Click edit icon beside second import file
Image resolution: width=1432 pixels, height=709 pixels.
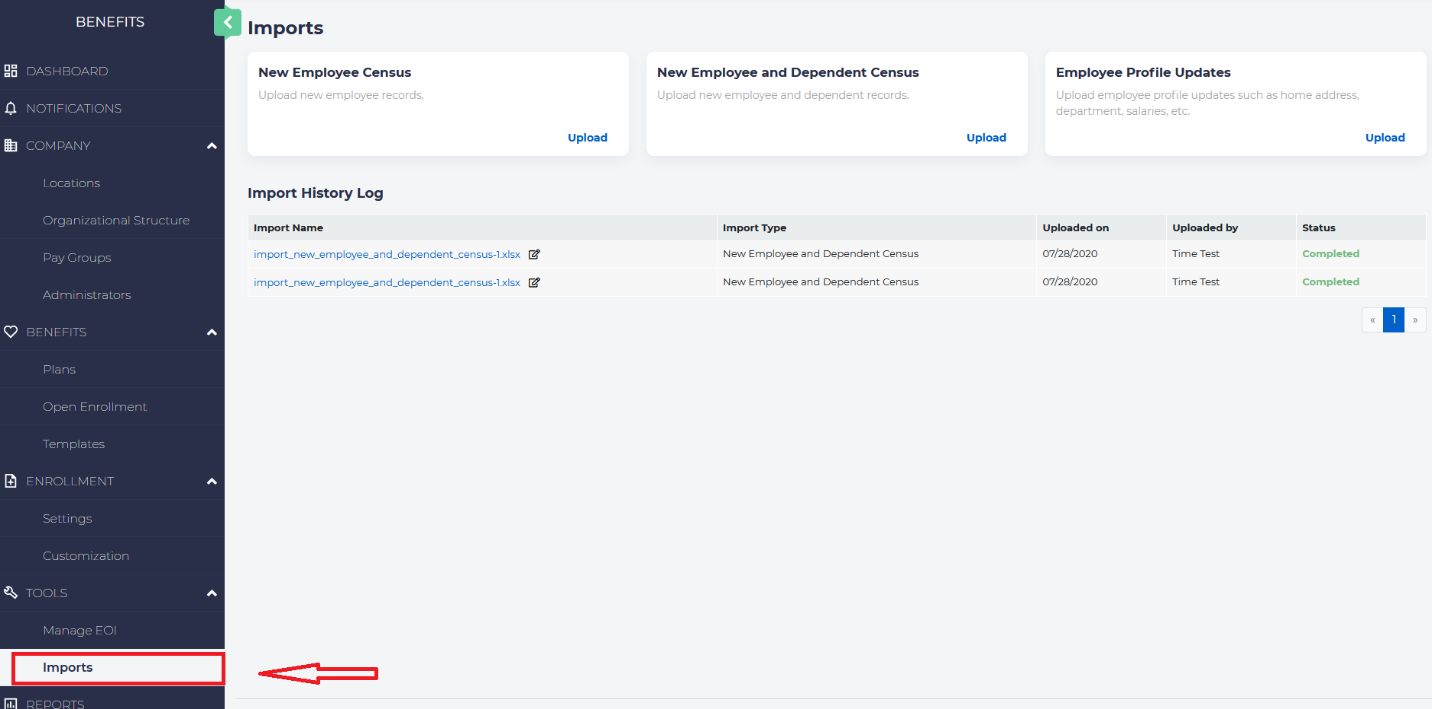[x=534, y=282]
